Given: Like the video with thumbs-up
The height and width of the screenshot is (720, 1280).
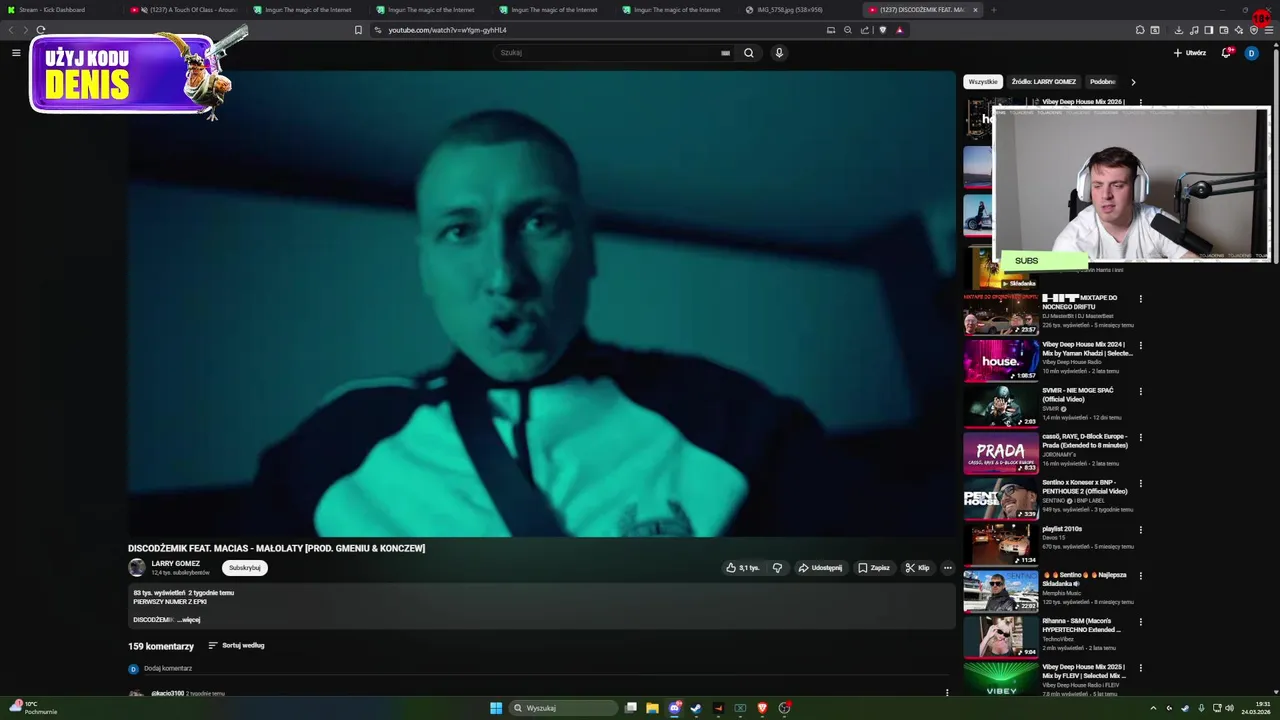Looking at the screenshot, I should coord(742,568).
